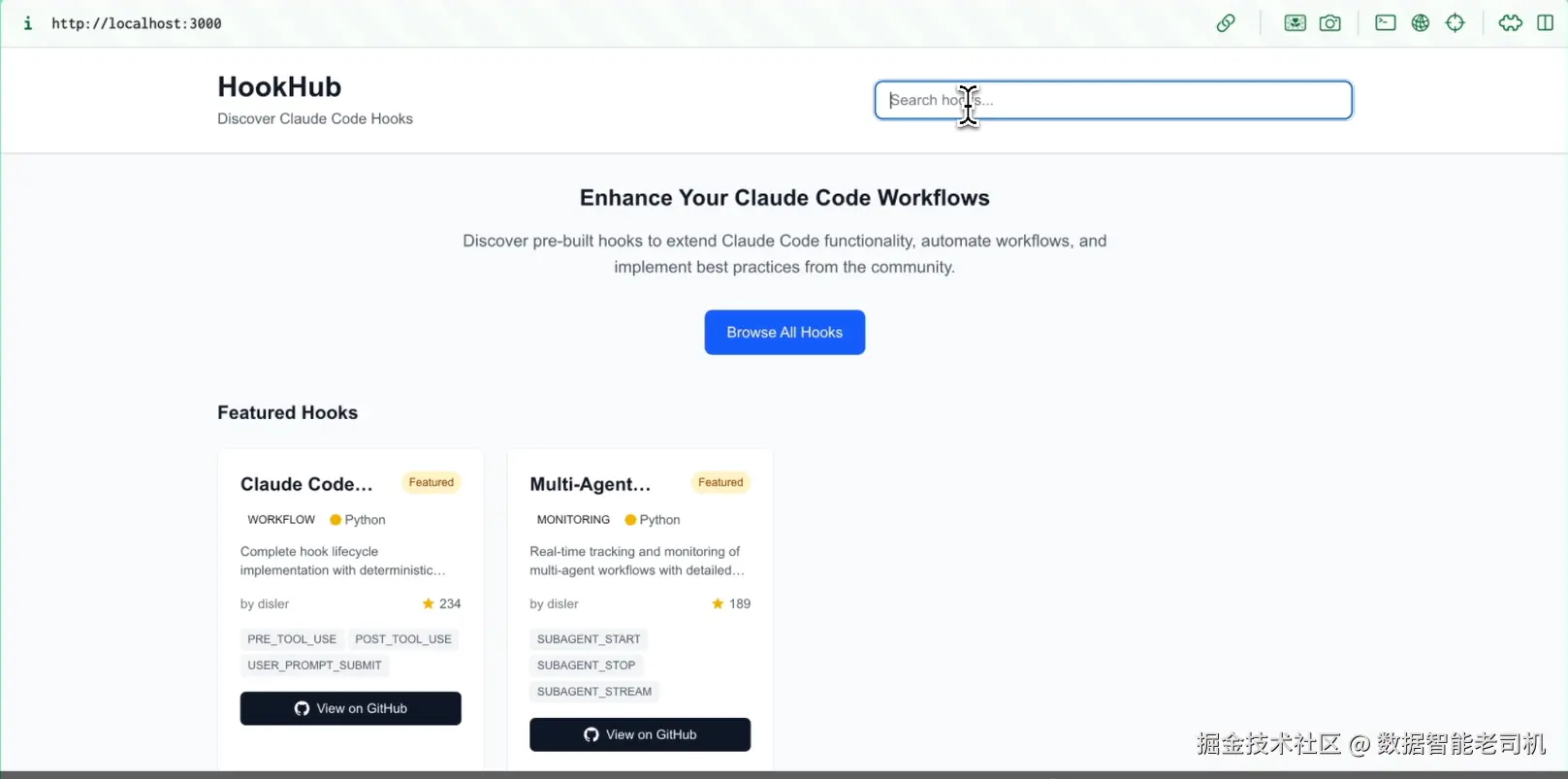This screenshot has height=779, width=1568.
Task: Click Featured badge on Multi-Agent card
Action: [720, 482]
